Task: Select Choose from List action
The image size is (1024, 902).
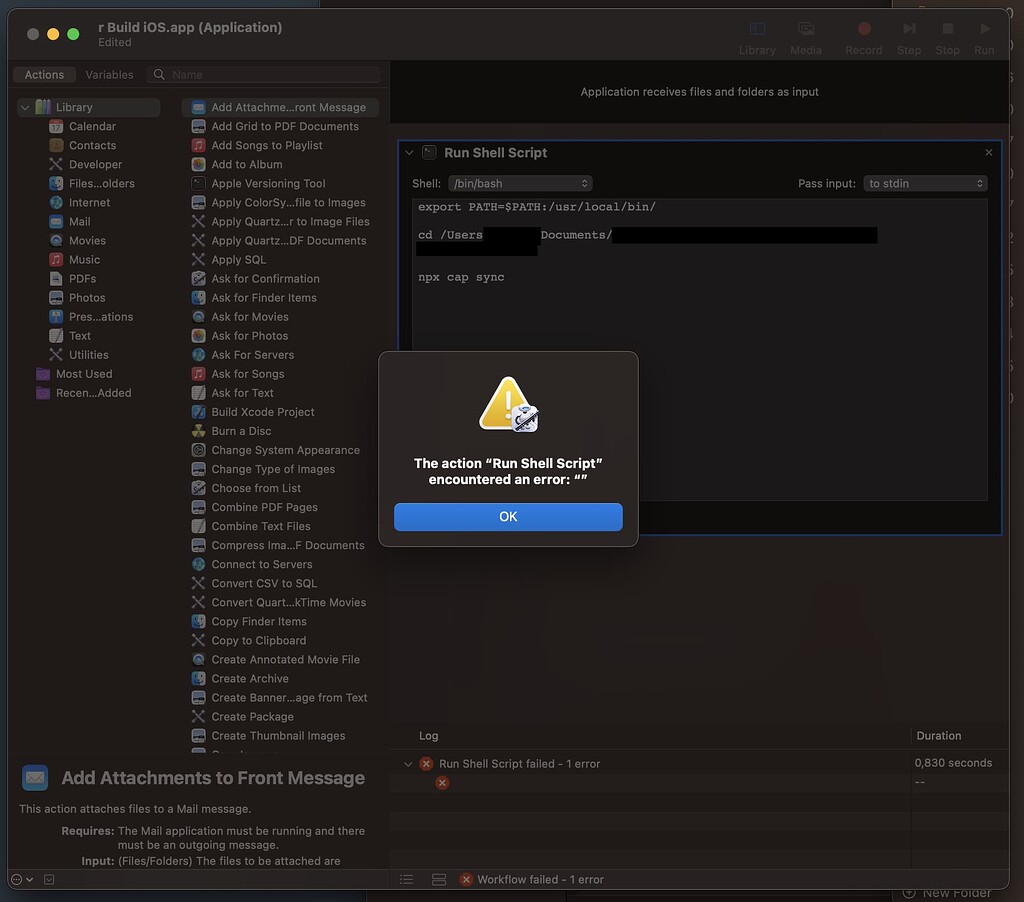Action: pyautogui.click(x=256, y=488)
